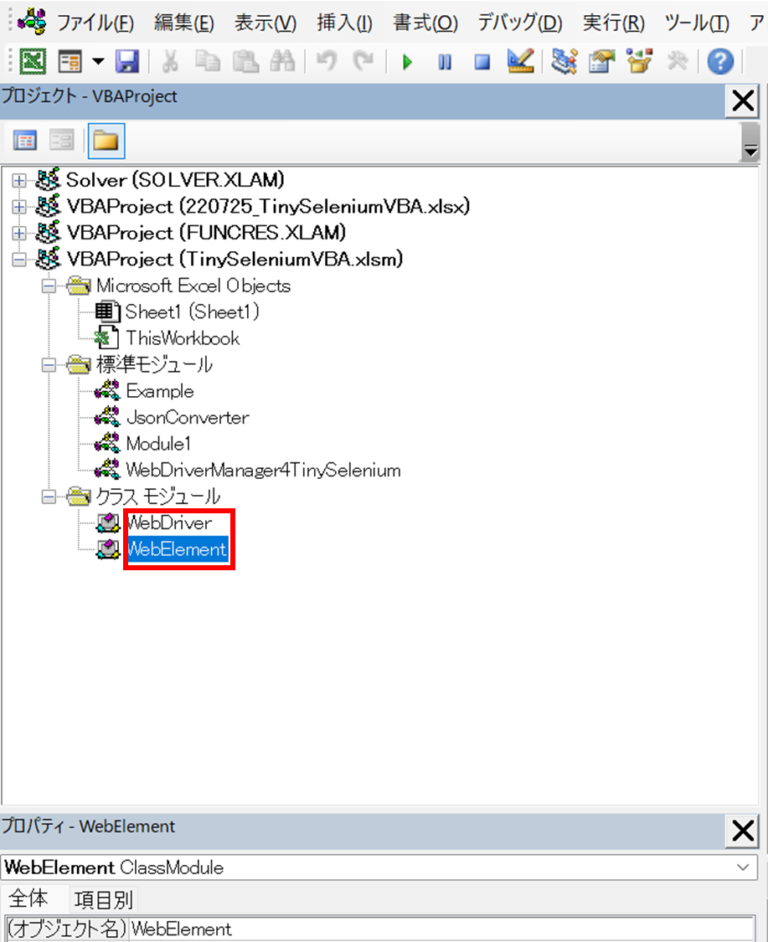Click the View Microsoft Excel icon
The height and width of the screenshot is (942, 768).
pyautogui.click(x=33, y=62)
